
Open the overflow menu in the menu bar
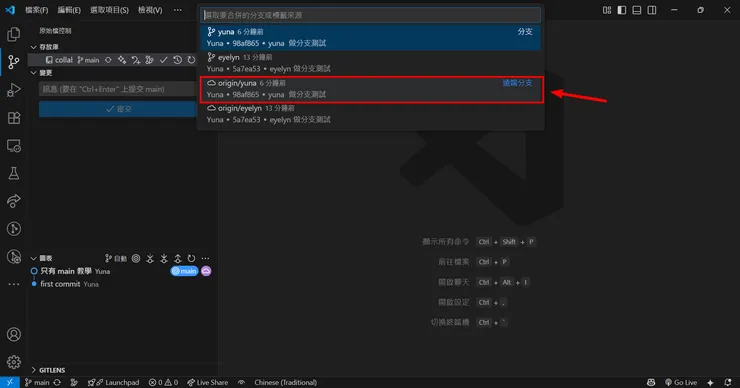[177, 10]
